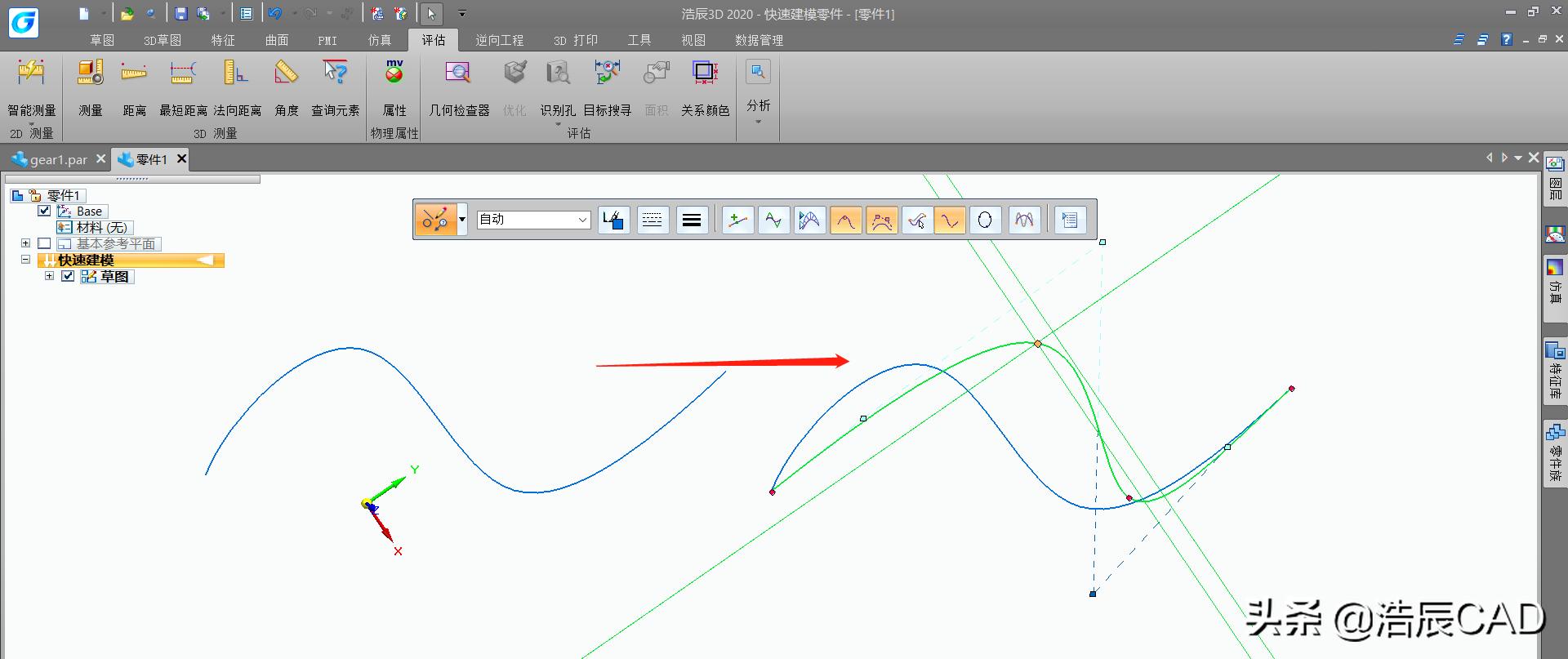Click the line width icon
The image size is (1568, 659).
[x=691, y=220]
